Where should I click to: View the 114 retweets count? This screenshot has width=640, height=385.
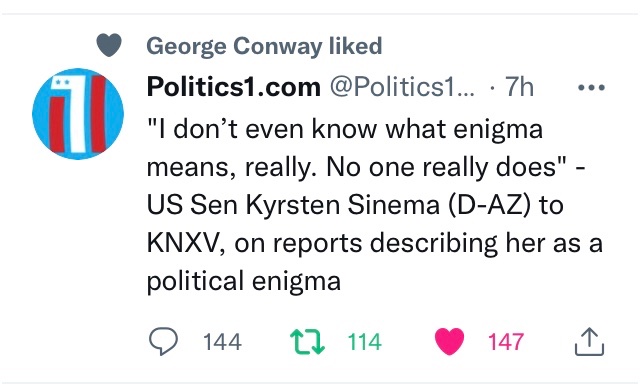pyautogui.click(x=364, y=342)
